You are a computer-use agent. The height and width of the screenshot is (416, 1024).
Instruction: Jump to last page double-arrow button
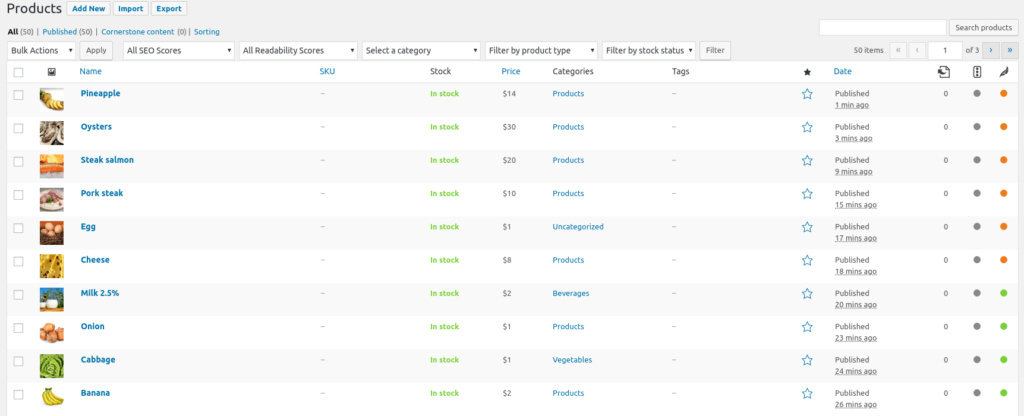tap(1011, 50)
